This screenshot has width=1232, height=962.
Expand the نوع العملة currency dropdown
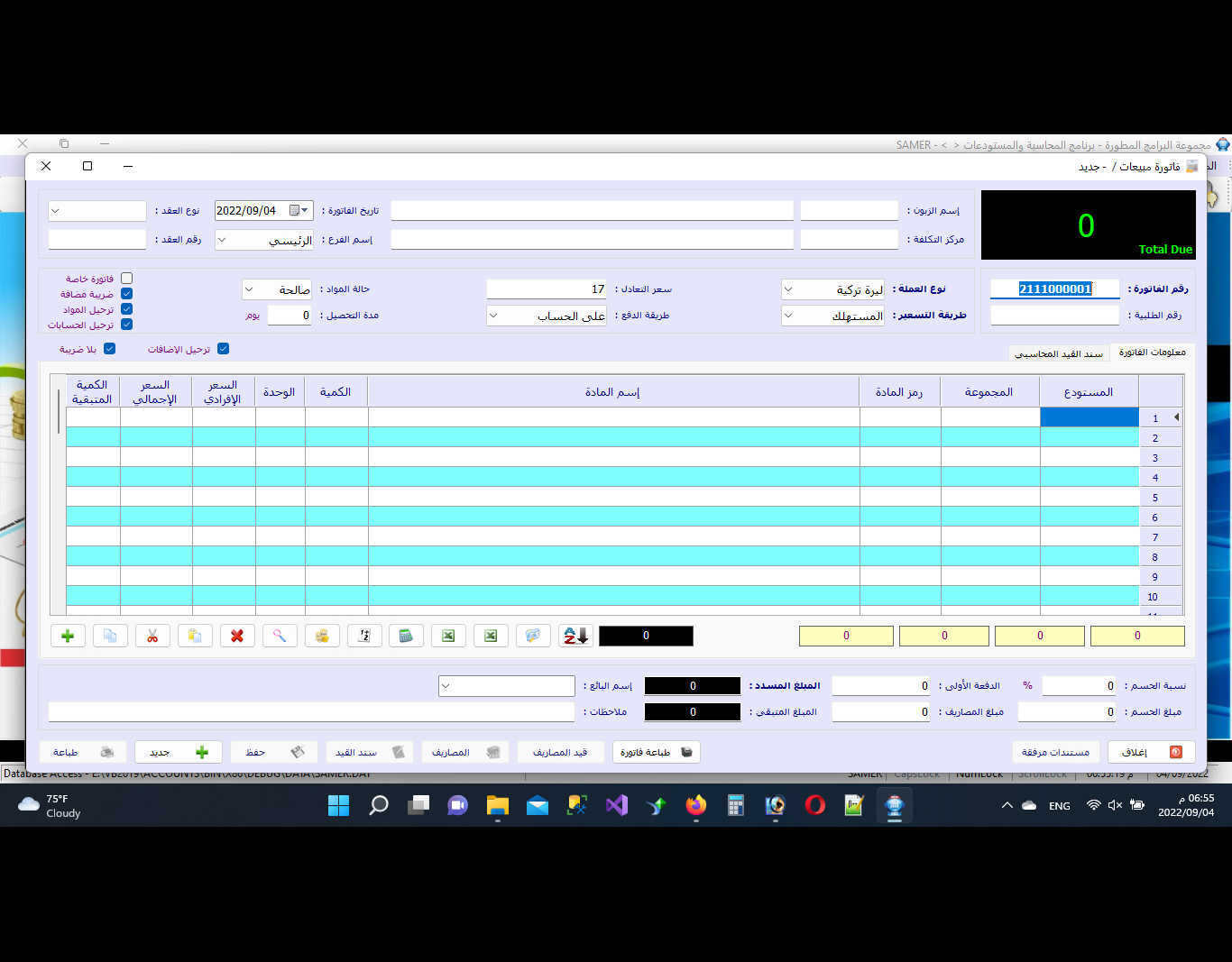click(788, 289)
